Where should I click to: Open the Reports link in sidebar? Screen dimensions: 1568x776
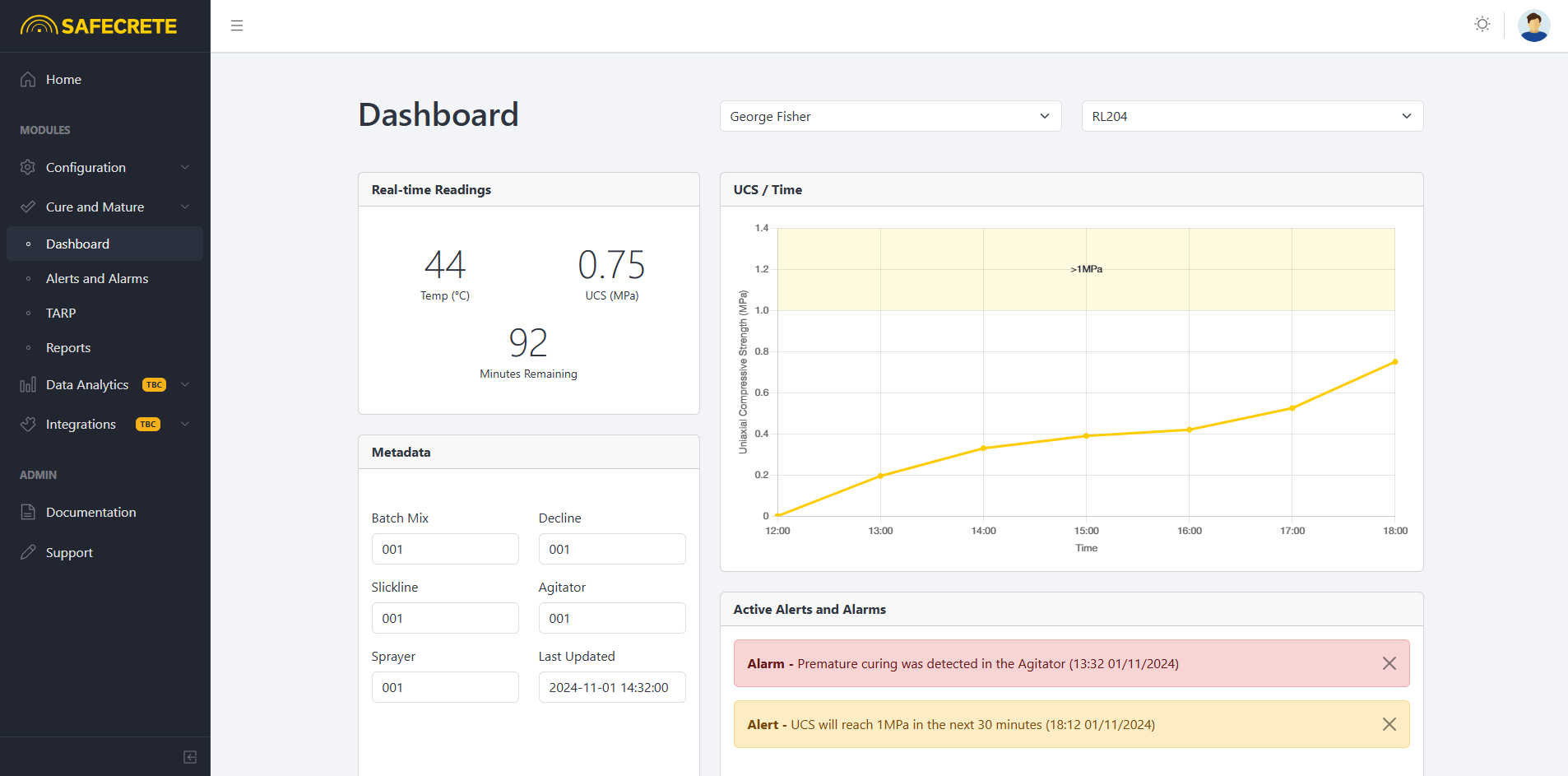[68, 348]
